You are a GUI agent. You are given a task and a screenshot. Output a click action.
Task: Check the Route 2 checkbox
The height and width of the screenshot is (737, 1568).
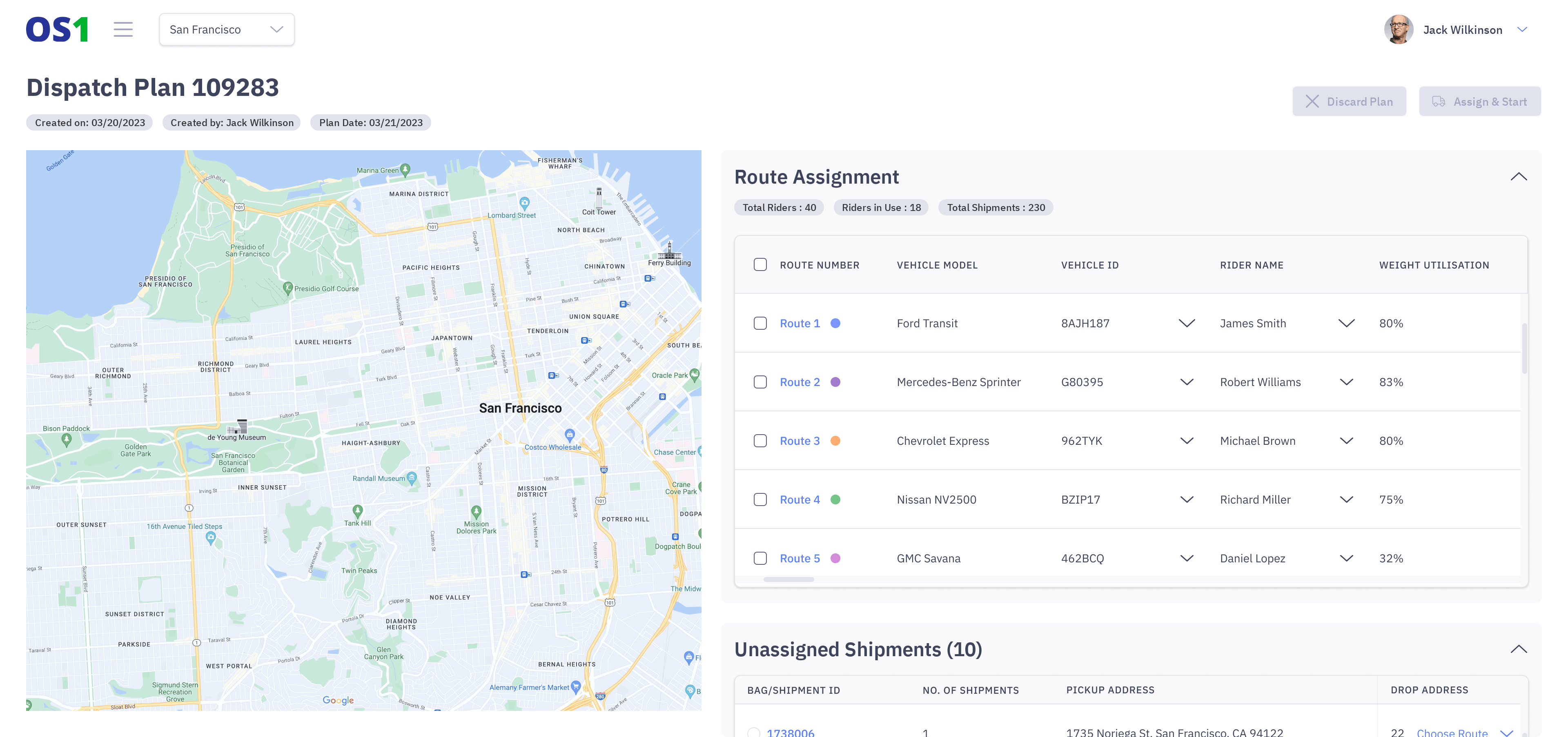[x=759, y=382]
